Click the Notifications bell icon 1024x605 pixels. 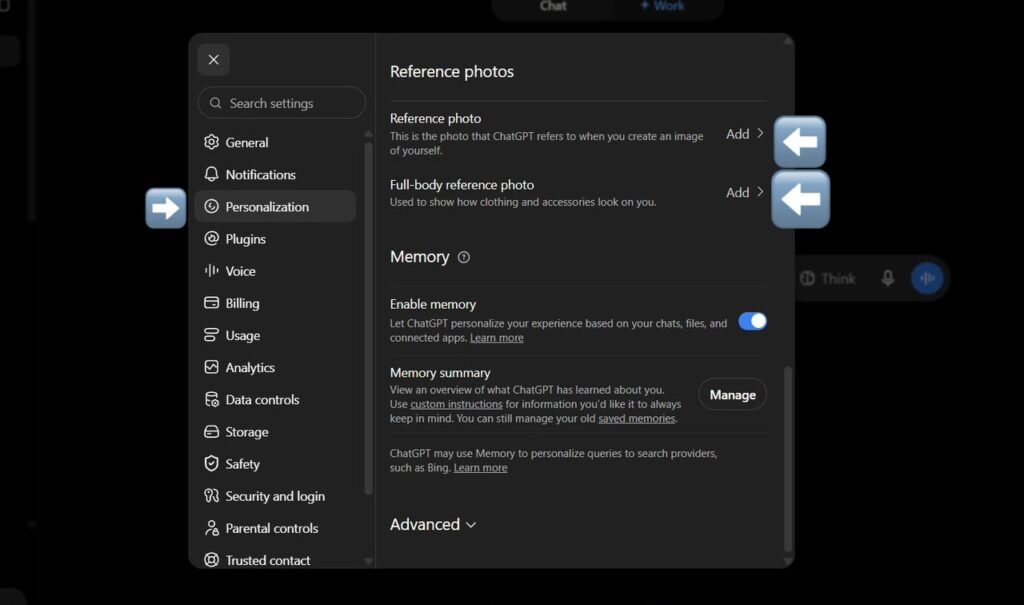[x=211, y=174]
